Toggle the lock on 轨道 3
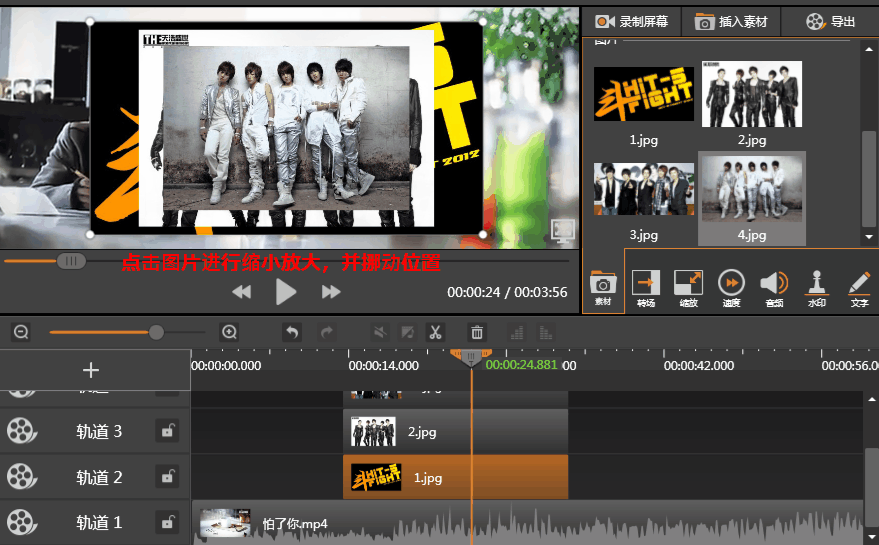 [167, 431]
